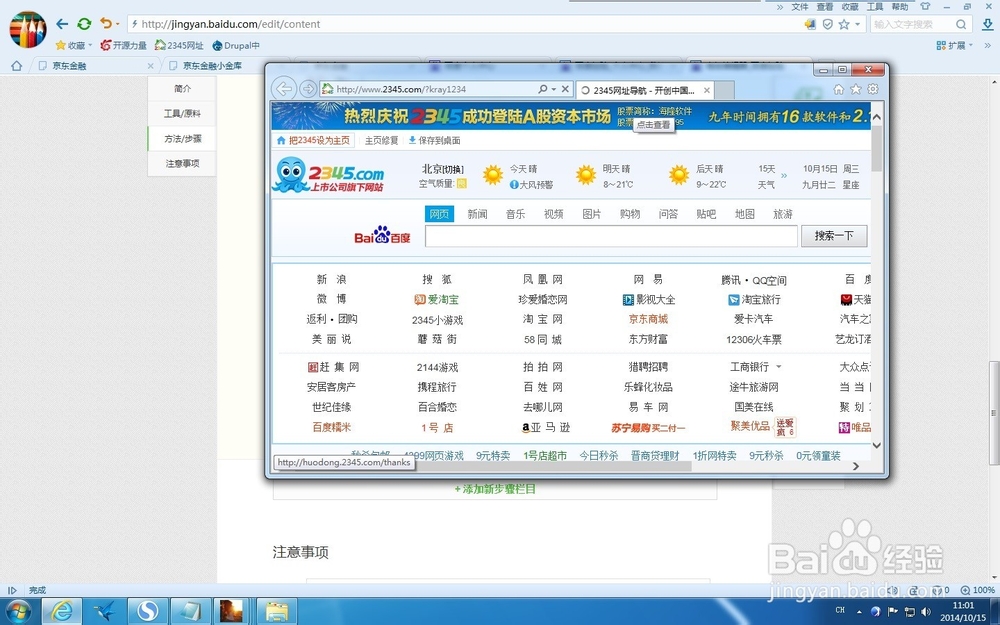Click search magnifier in the popup address bar

point(542,89)
